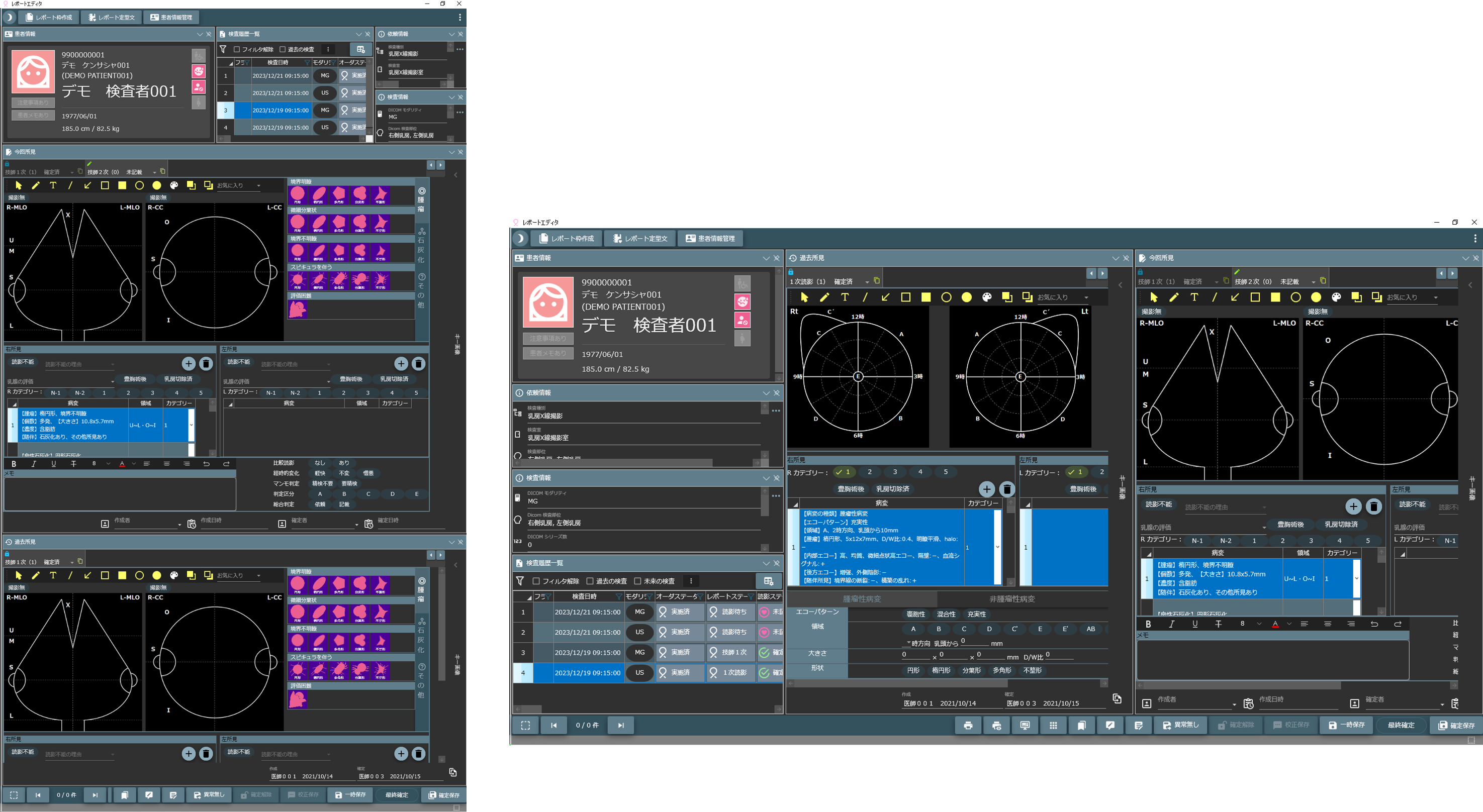
Task: Click the 異常無し button in the right window
Action: point(1180,725)
